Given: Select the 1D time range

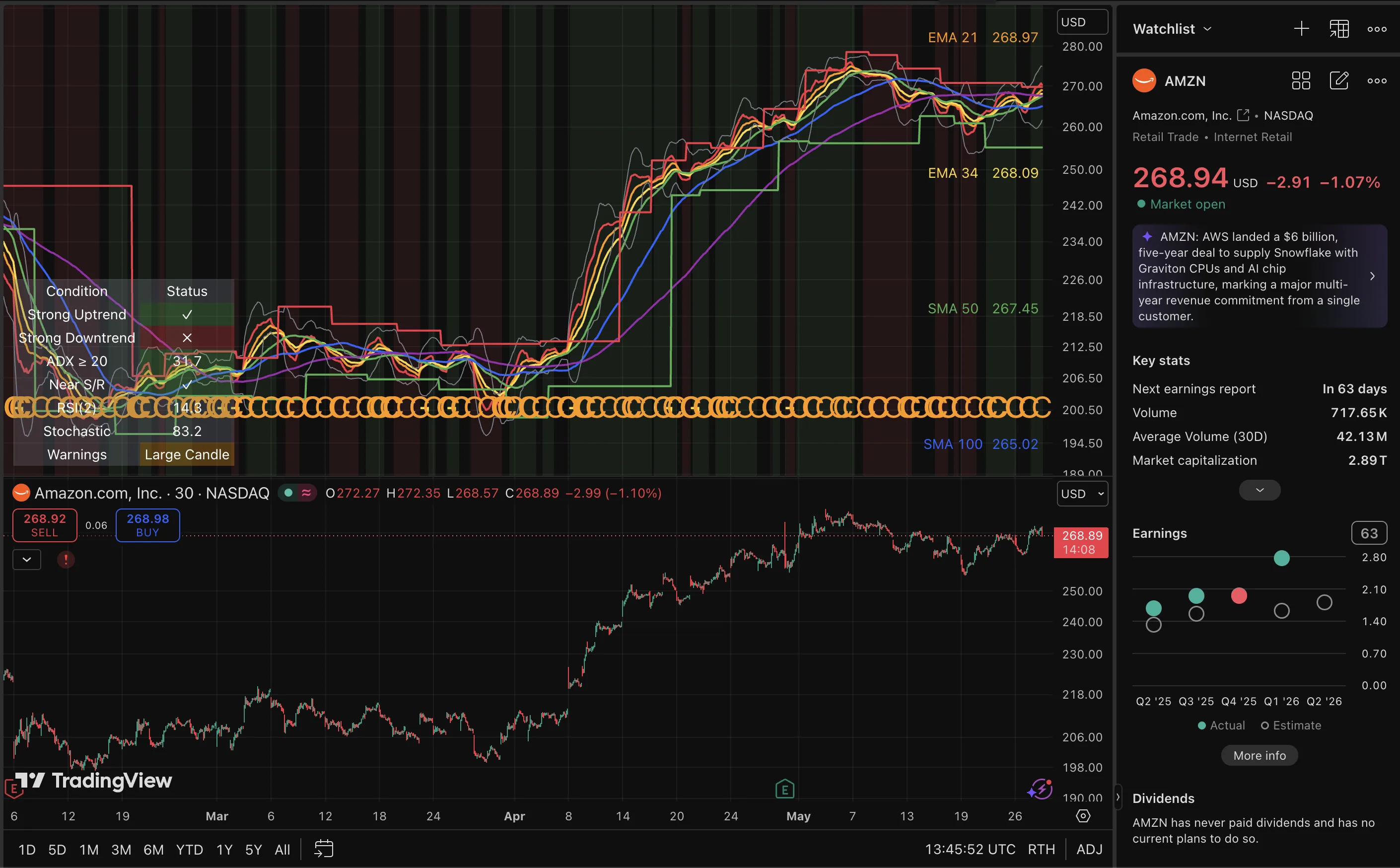Looking at the screenshot, I should (27, 849).
